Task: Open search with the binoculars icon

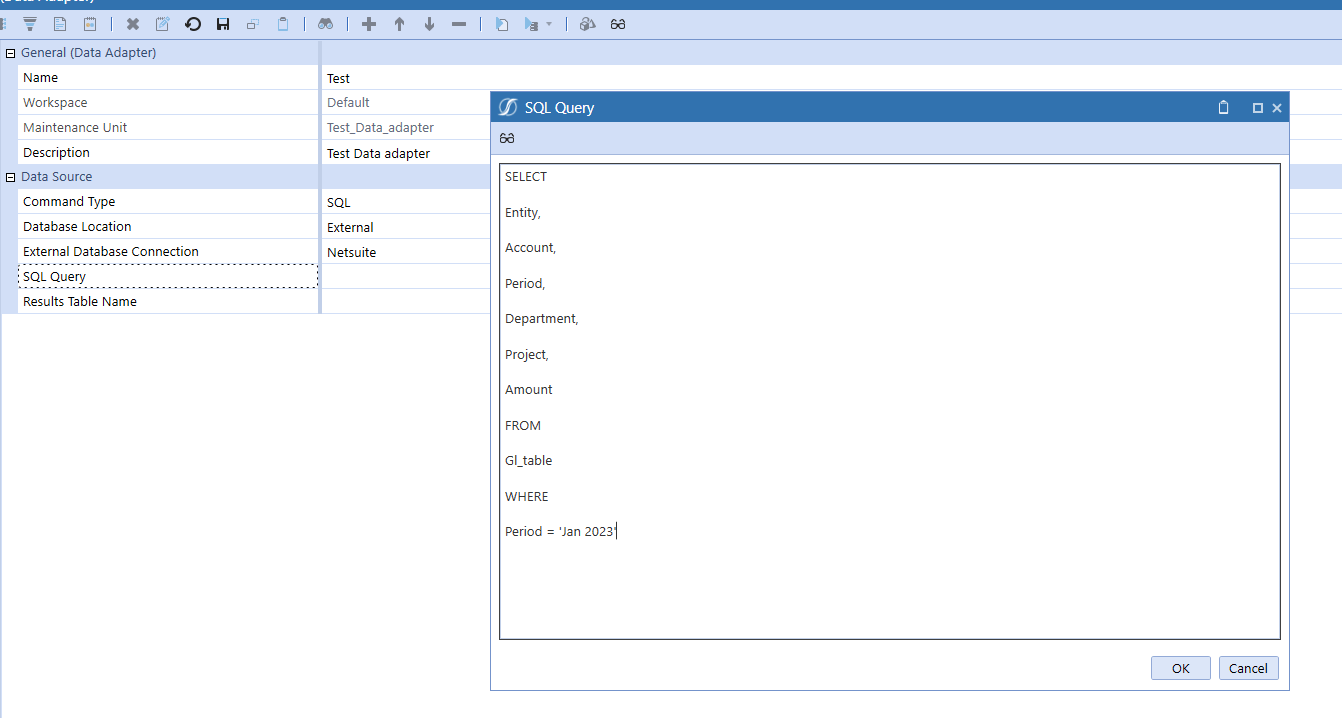Action: coord(325,24)
